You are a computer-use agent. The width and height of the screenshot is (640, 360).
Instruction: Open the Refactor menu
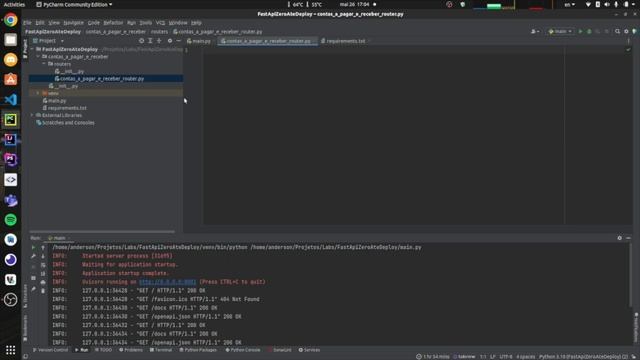click(113, 23)
